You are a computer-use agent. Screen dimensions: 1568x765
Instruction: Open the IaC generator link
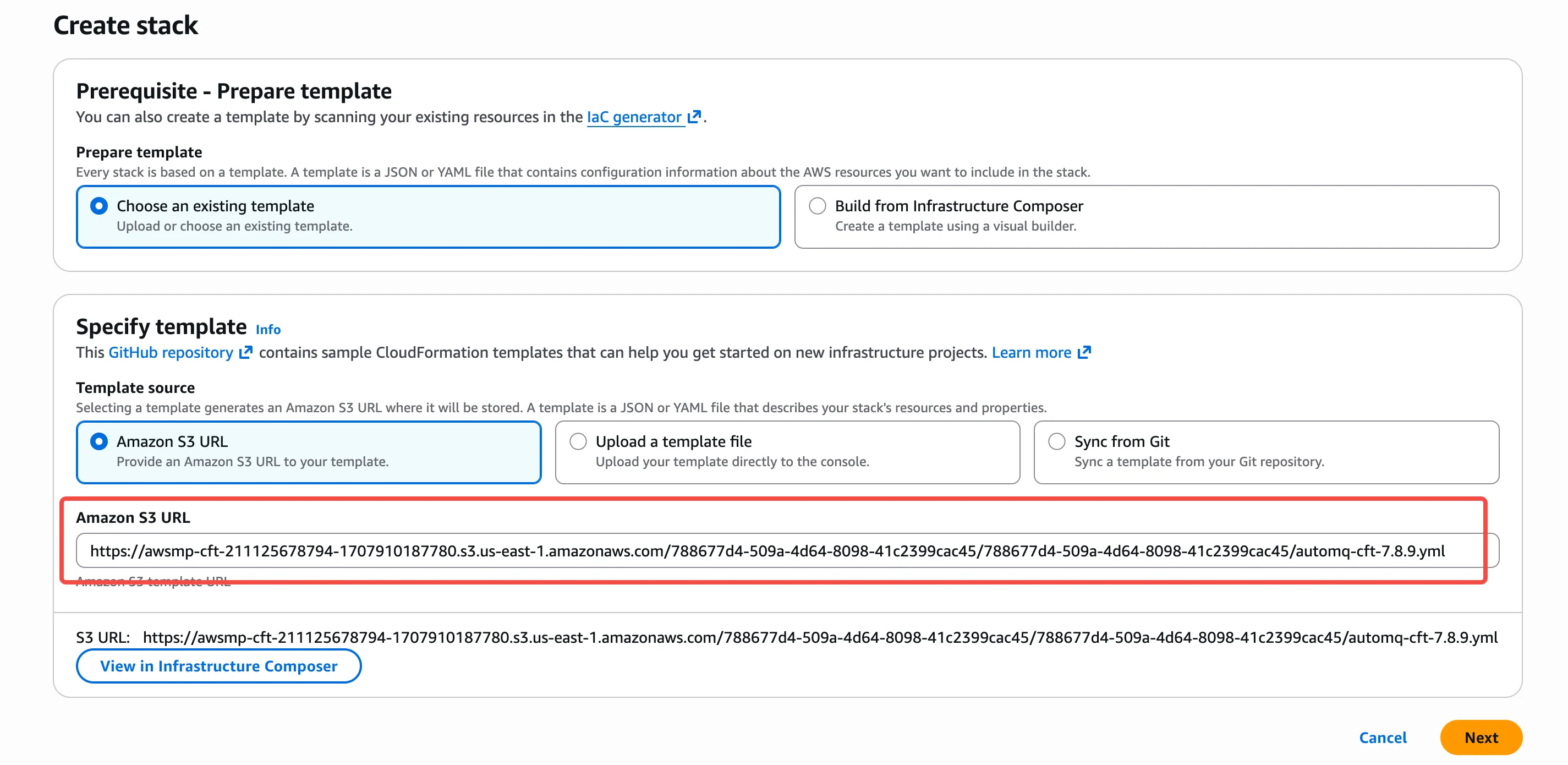pyautogui.click(x=634, y=117)
